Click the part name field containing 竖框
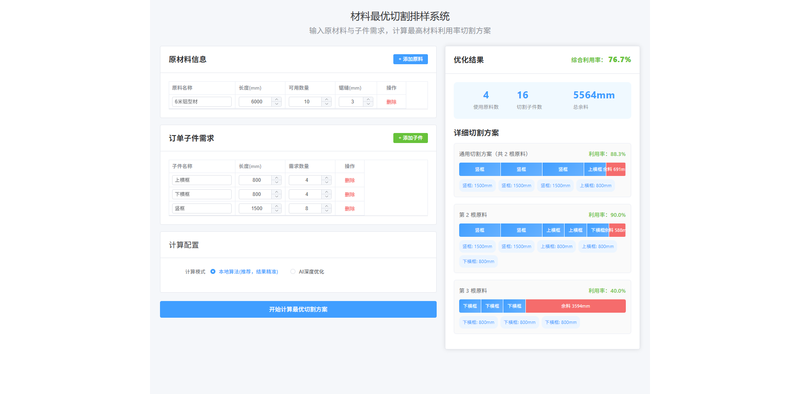Image resolution: width=800 pixels, height=394 pixels. (202, 209)
